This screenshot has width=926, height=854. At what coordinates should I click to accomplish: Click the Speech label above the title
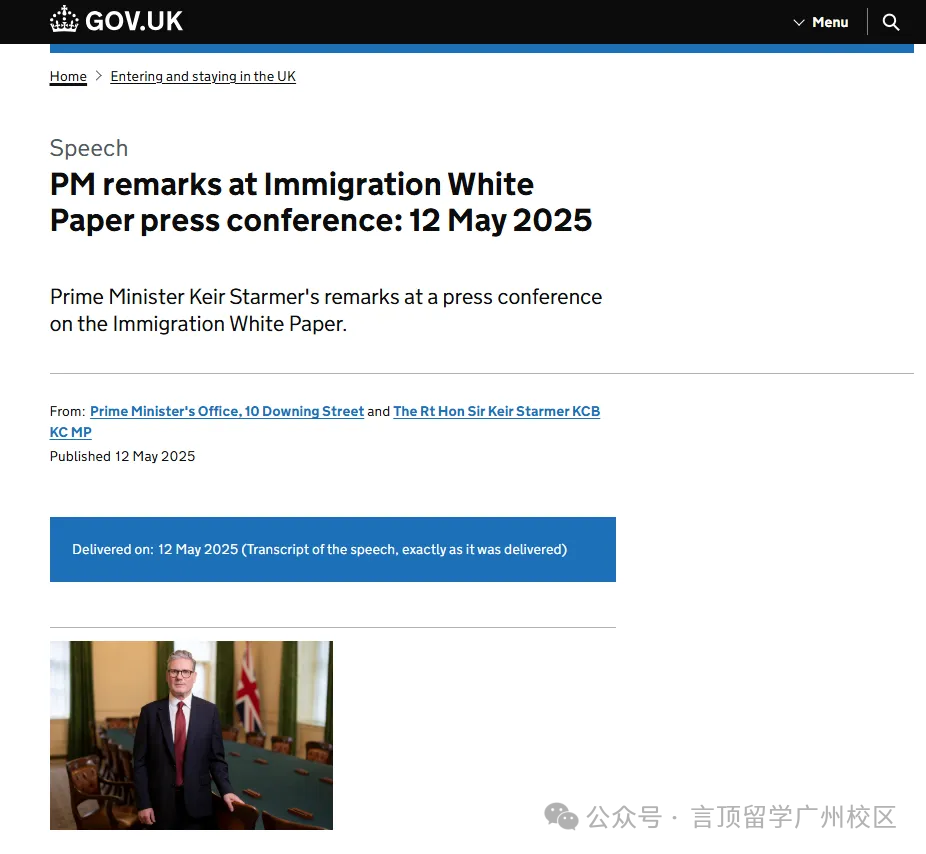89,148
